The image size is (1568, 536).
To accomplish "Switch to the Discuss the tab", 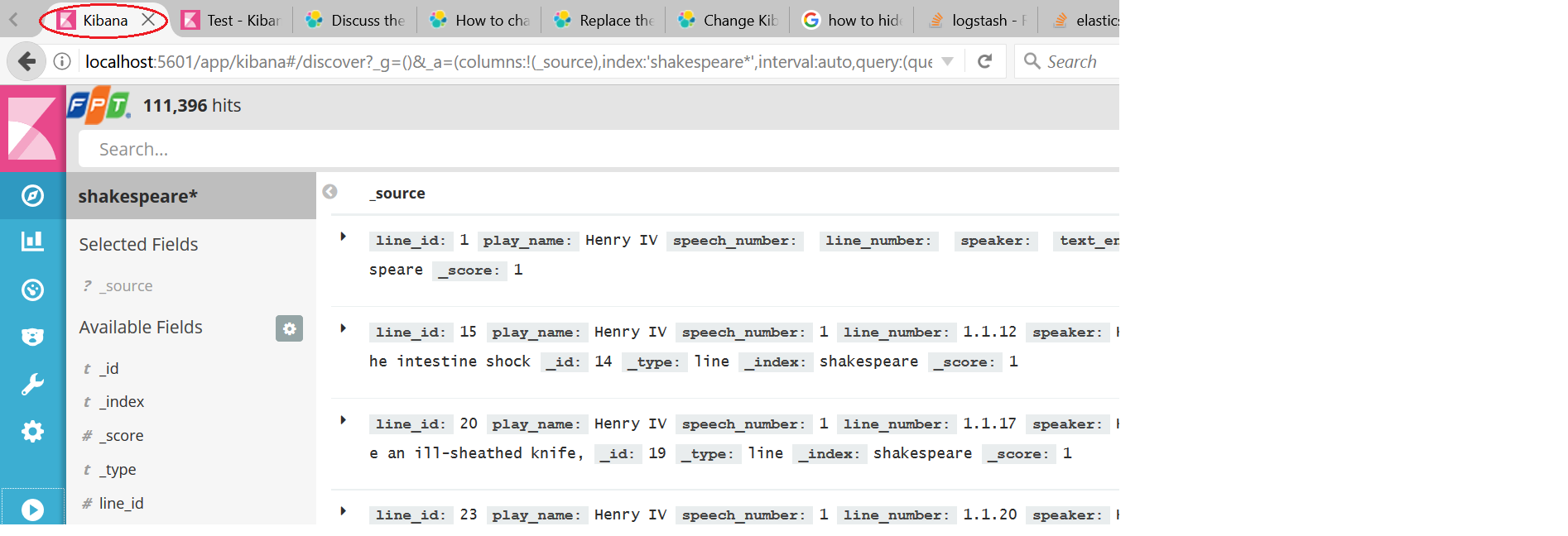I will 354,20.
